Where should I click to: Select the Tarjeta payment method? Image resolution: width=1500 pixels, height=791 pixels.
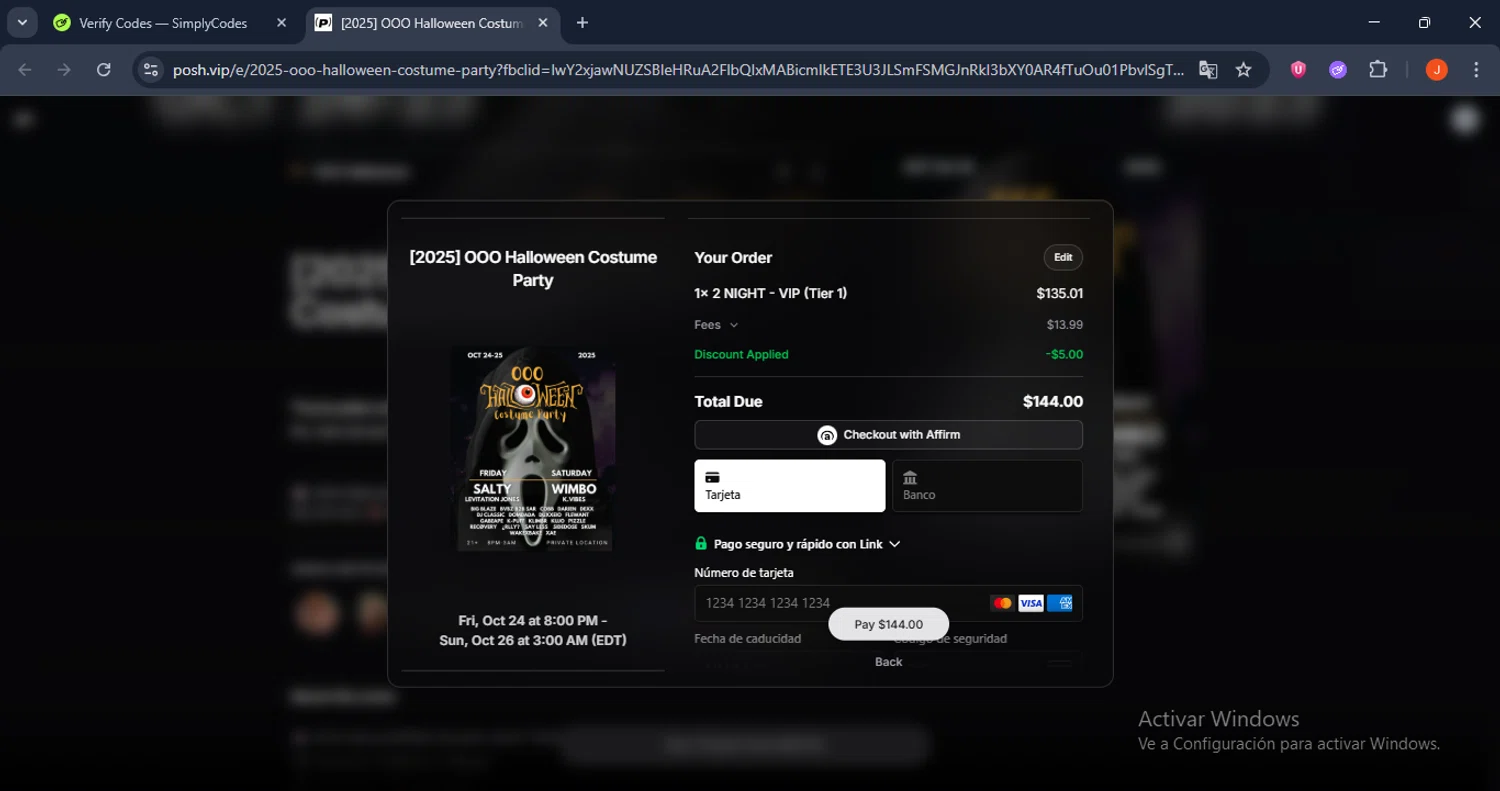[790, 486]
